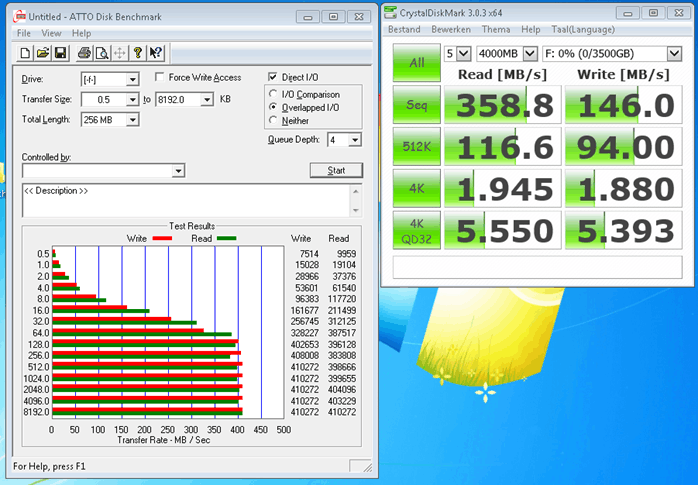The height and width of the screenshot is (485, 698).
Task: Choose the Neither radio option
Action: click(x=274, y=121)
